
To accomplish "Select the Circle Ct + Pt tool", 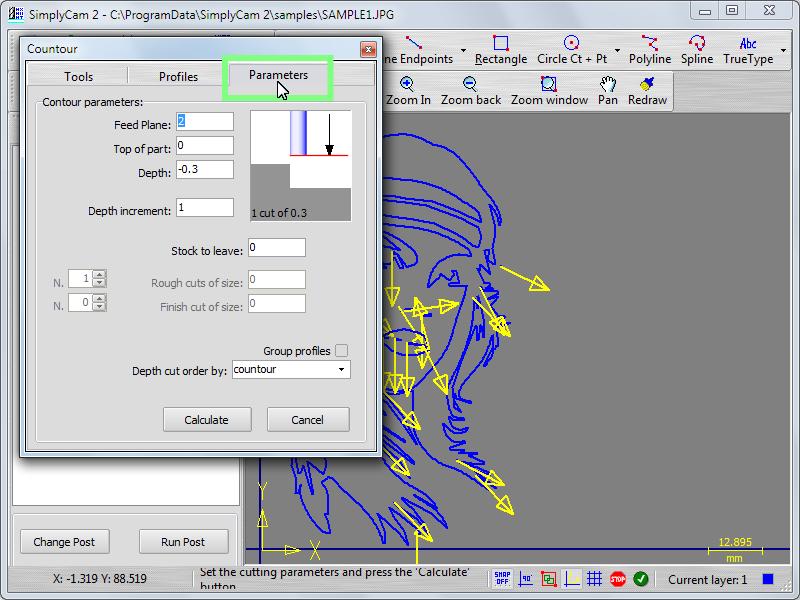I will click(x=572, y=51).
